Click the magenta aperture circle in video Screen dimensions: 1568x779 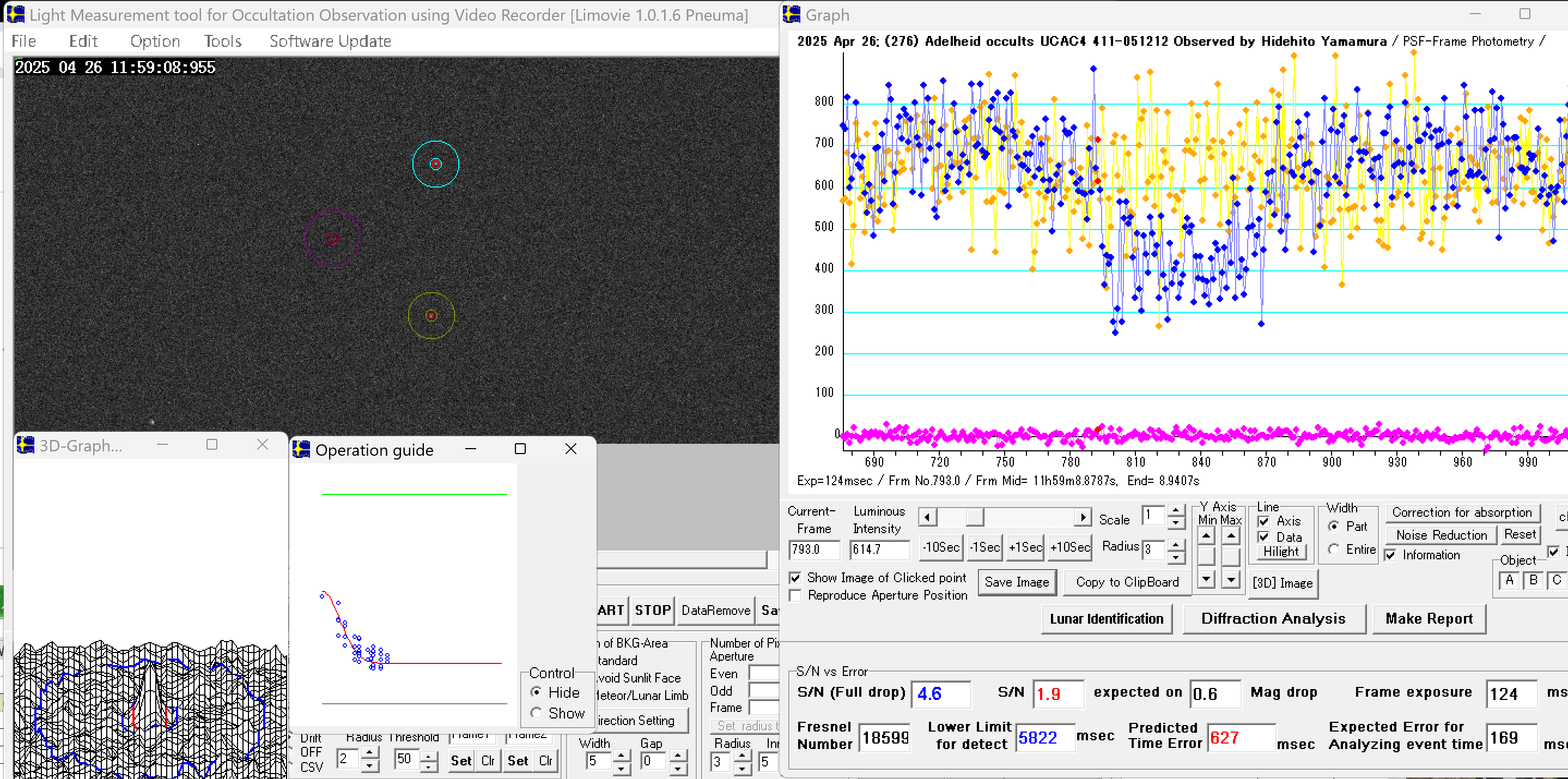point(332,238)
